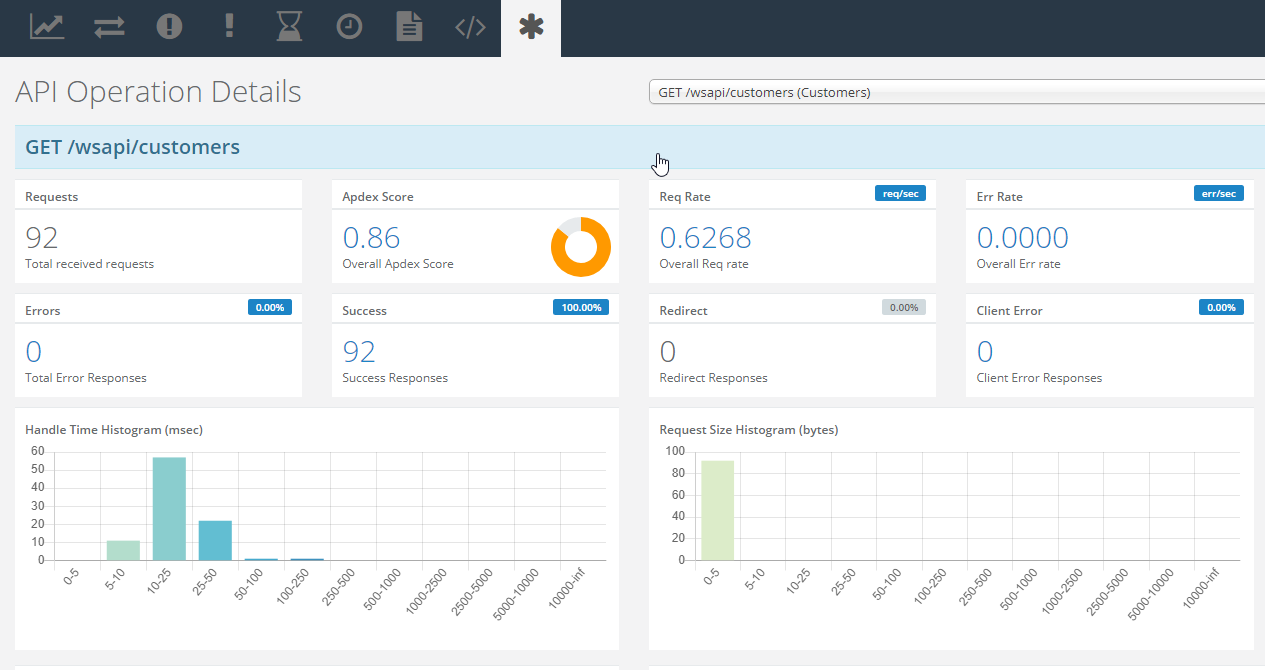Click the 92 total requests value

tap(42, 237)
